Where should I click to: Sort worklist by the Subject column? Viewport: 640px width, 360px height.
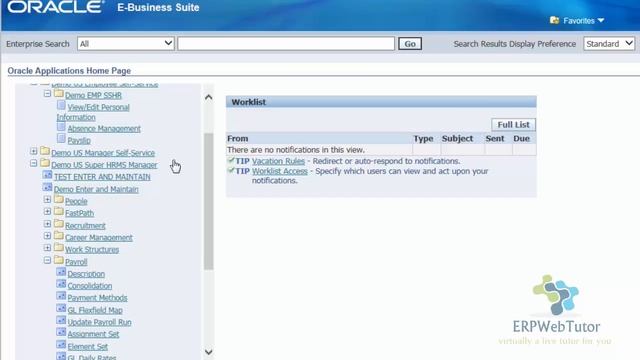pos(457,138)
